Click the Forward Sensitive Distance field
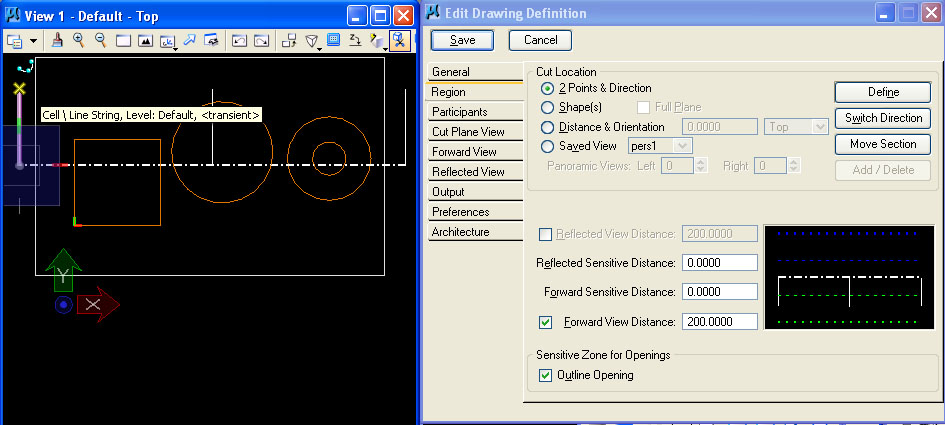 click(x=720, y=292)
